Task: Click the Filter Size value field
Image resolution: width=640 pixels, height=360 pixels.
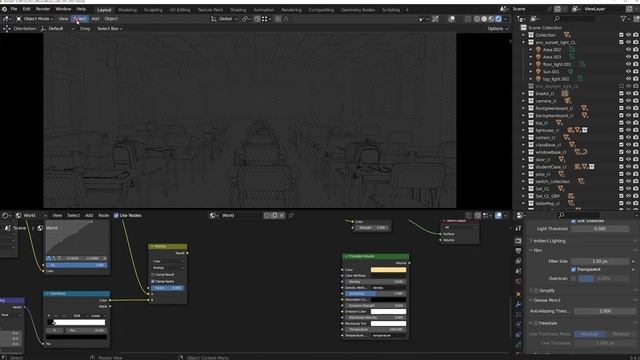Action: (600, 261)
